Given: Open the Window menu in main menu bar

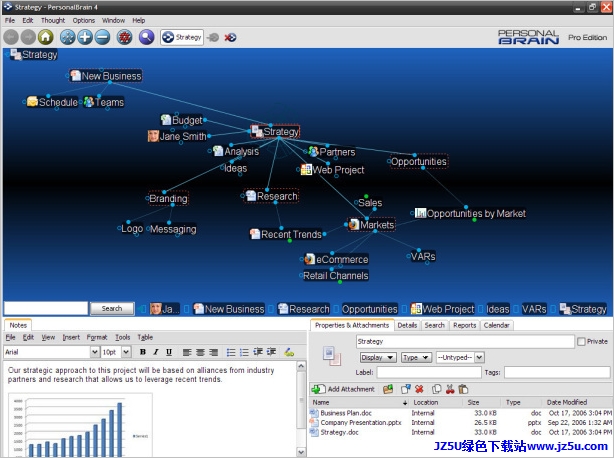Looking at the screenshot, I should click(113, 20).
